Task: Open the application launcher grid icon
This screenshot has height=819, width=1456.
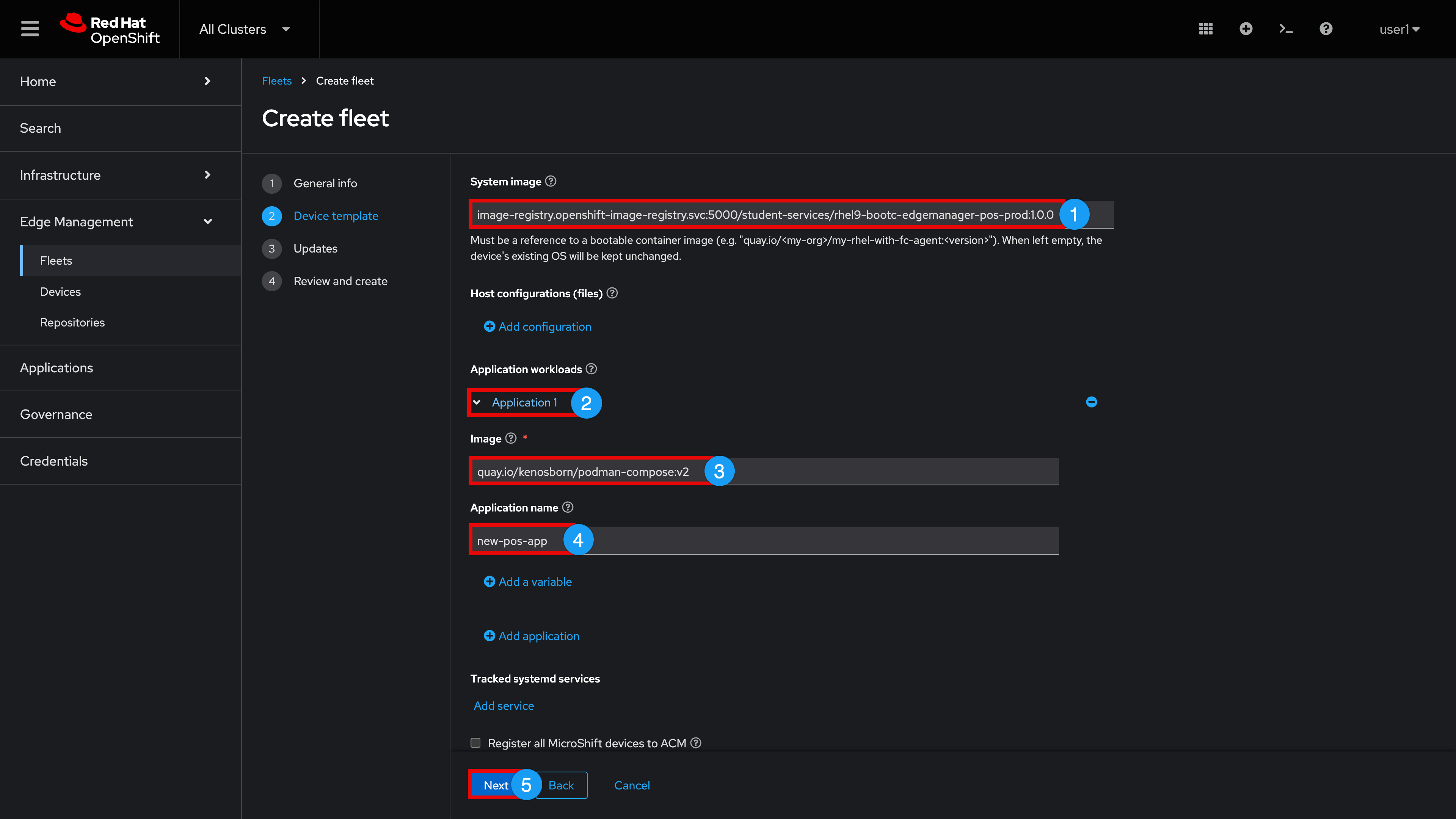Action: coord(1206,29)
